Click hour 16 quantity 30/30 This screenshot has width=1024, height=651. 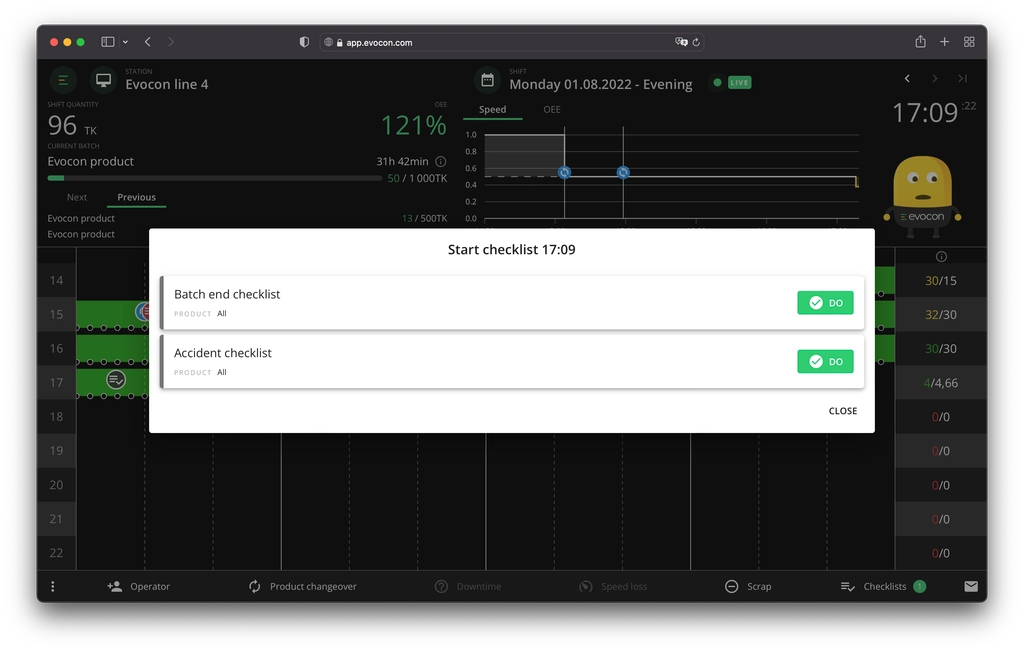tap(940, 349)
